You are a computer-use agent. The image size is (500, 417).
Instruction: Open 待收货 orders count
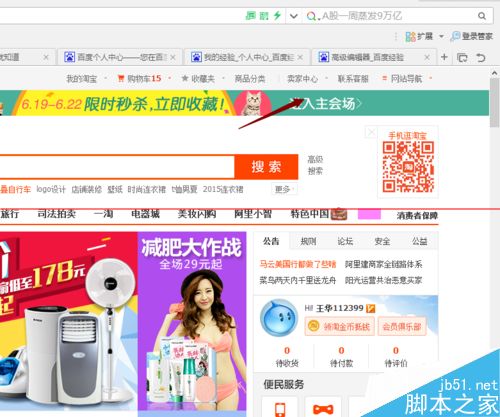click(287, 357)
